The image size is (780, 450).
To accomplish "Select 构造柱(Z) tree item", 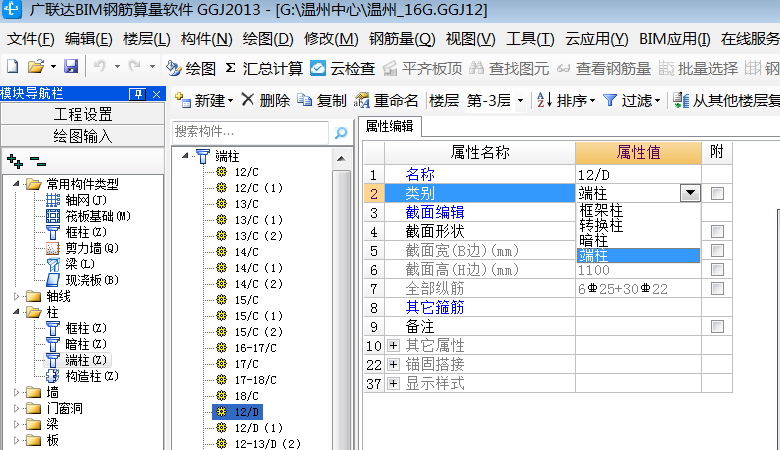I will (82, 376).
